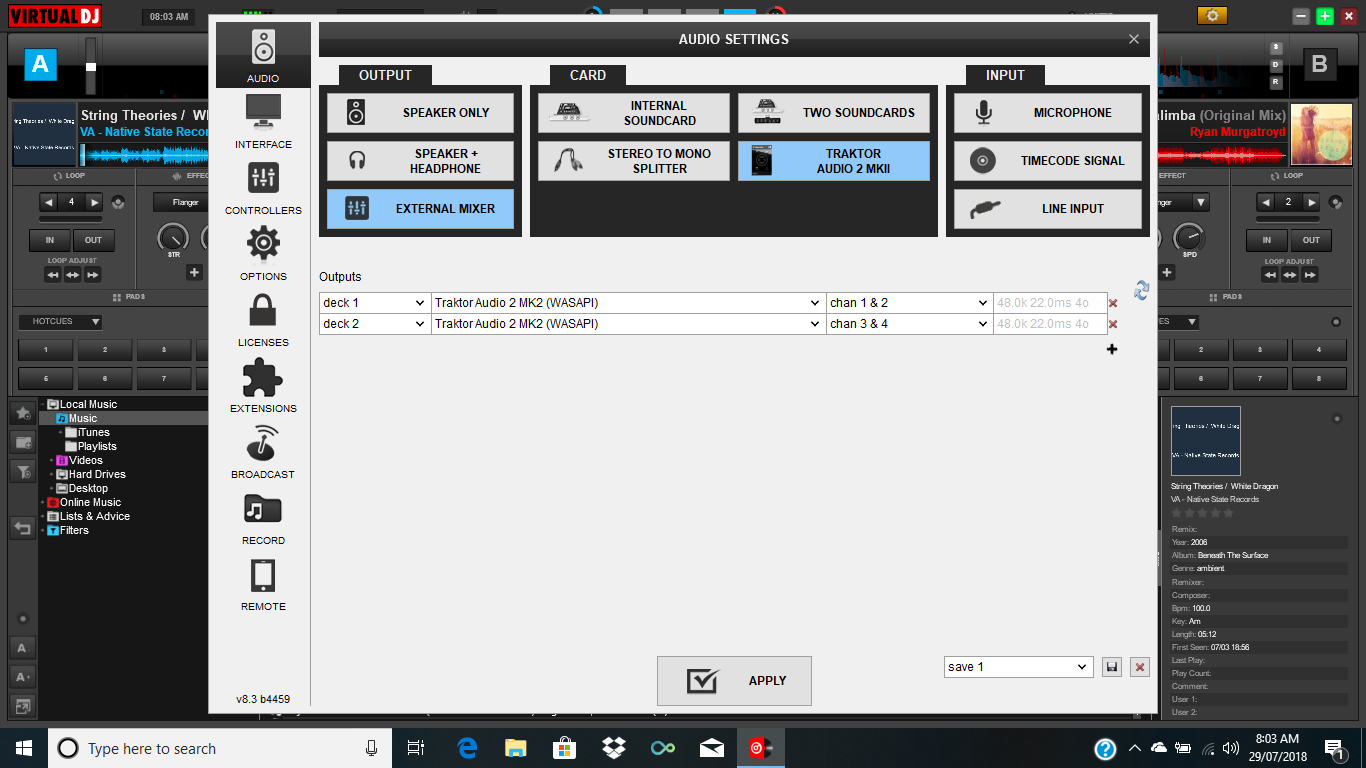The height and width of the screenshot is (768, 1366).
Task: Select the Speaker + Headphone output option
Action: point(420,161)
